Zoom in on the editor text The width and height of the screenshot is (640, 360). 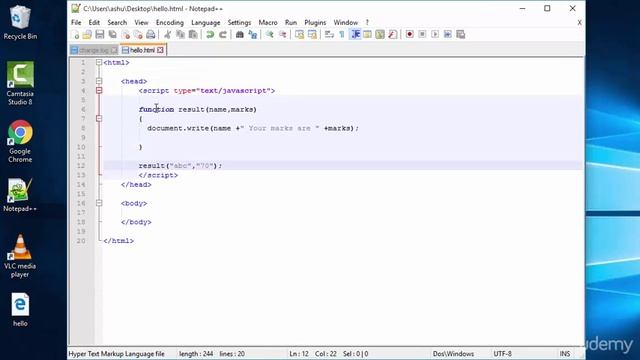pyautogui.click(x=269, y=35)
